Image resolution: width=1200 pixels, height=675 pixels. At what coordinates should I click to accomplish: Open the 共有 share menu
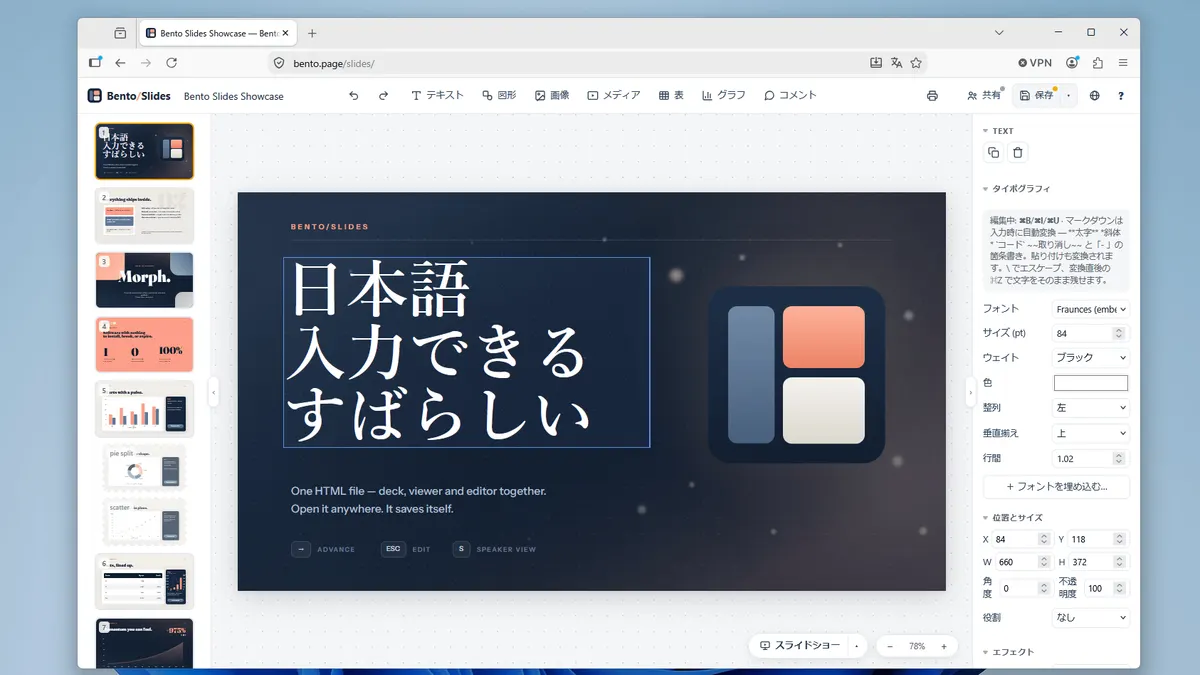[x=984, y=96]
